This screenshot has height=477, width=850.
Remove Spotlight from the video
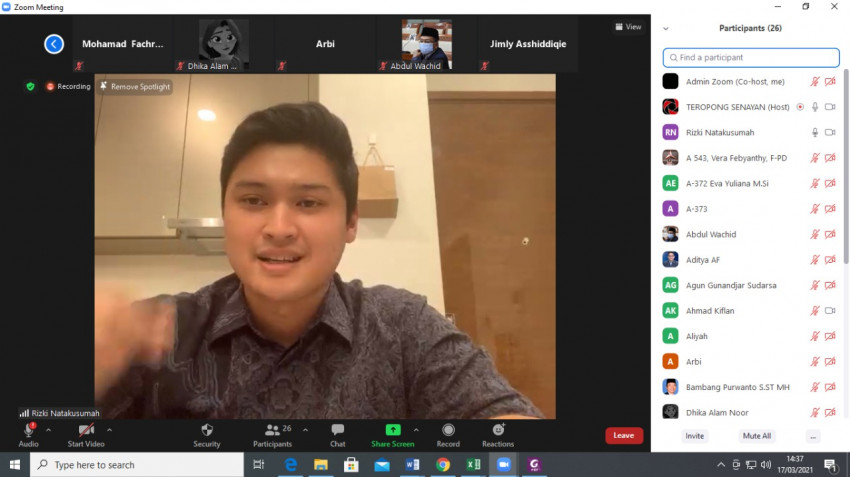135,86
